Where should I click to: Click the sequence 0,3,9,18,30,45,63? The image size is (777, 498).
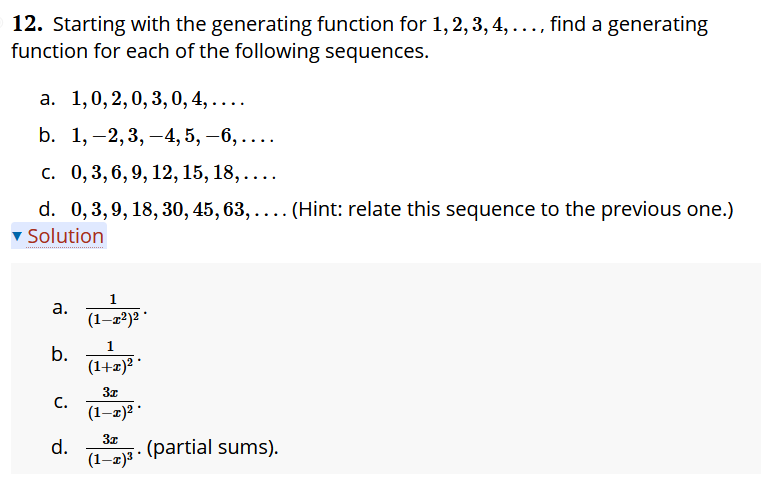[x=179, y=210]
